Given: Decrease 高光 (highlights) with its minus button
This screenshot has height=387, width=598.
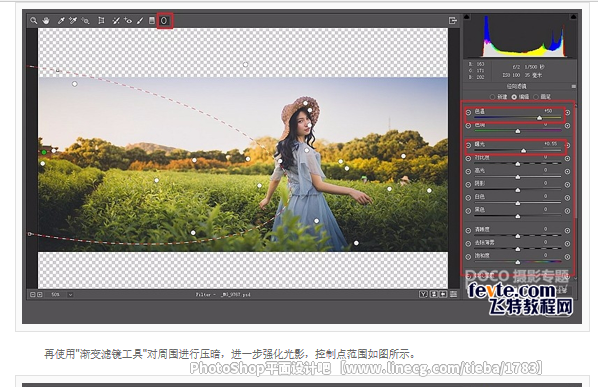Looking at the screenshot, I should [468, 172].
